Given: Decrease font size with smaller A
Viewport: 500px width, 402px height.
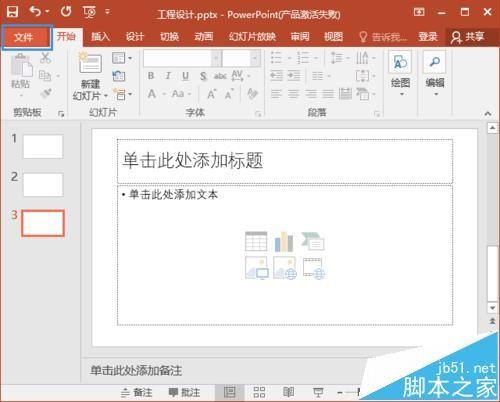Looking at the screenshot, I should (229, 95).
